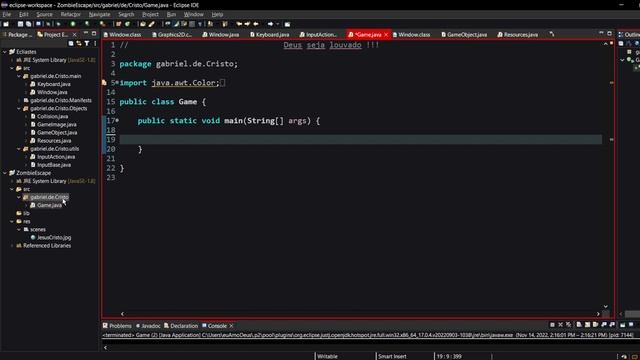Open the Project menu
The height and width of the screenshot is (360, 640).
150,14
